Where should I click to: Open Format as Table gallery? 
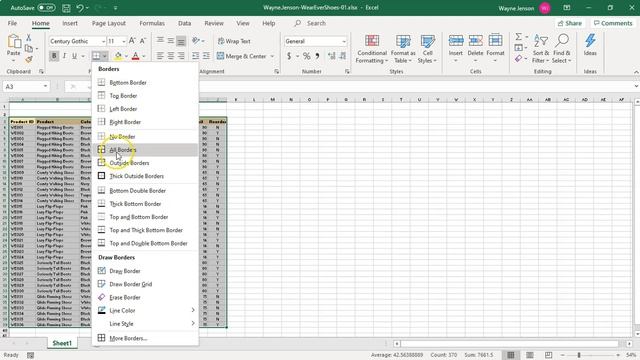(x=403, y=49)
